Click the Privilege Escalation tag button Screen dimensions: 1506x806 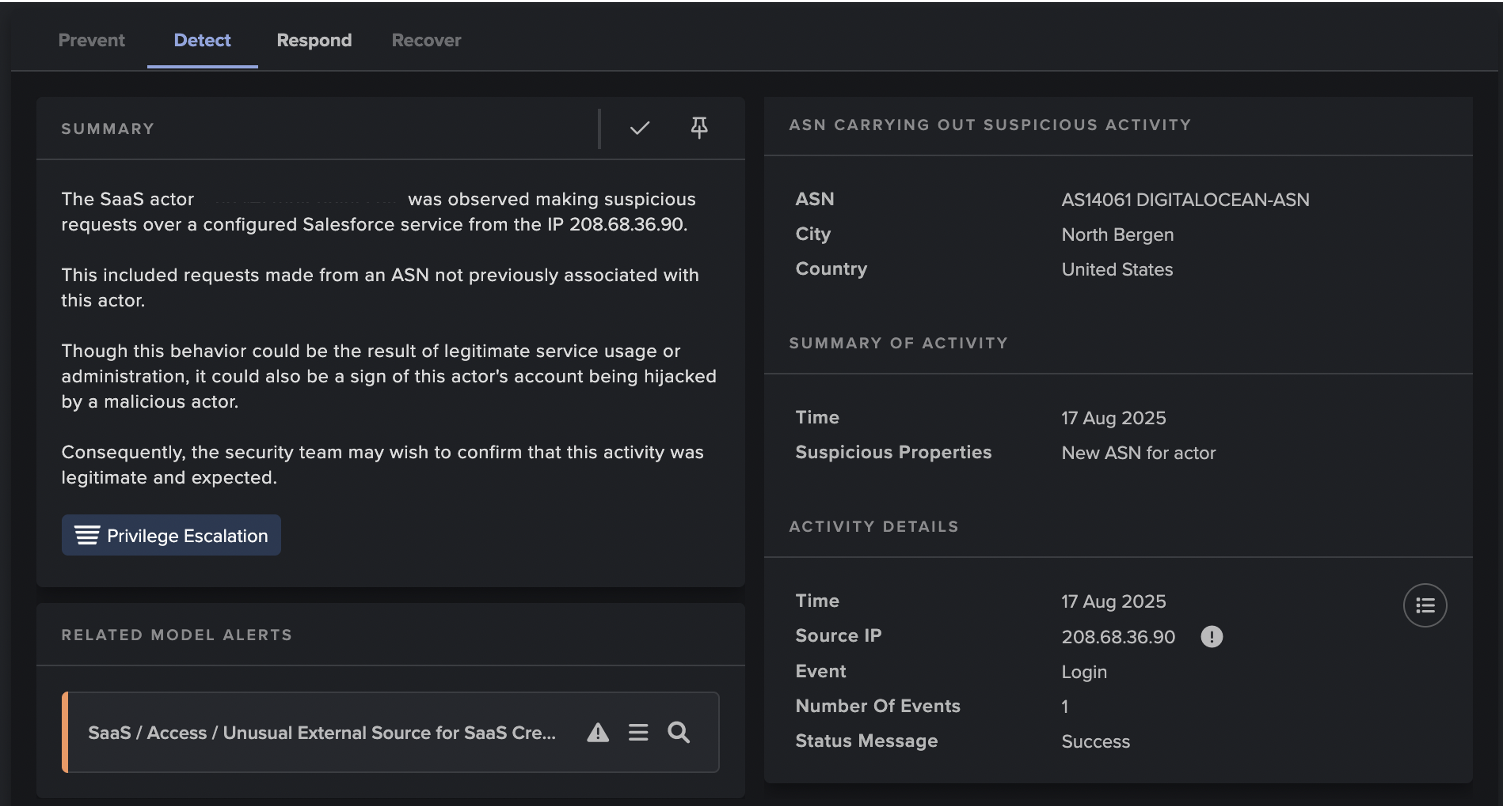(170, 534)
